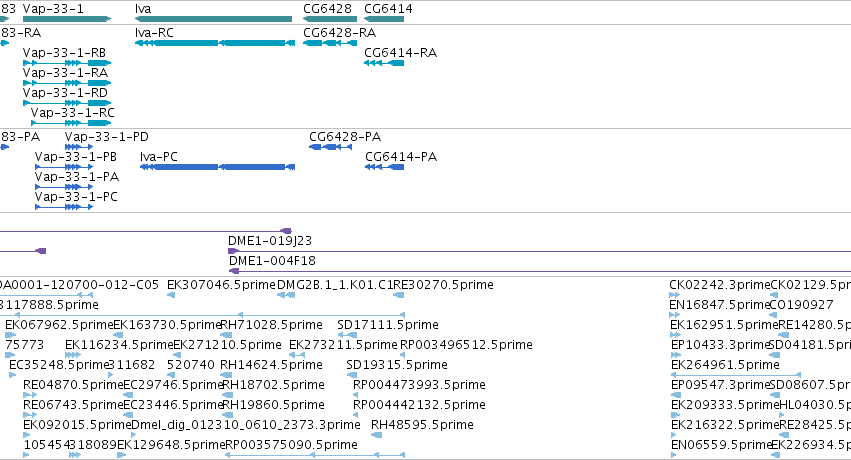Viewport: 851px width, 460px height.
Task: Select the SD17111.5prime EST label
Action: coord(388,325)
